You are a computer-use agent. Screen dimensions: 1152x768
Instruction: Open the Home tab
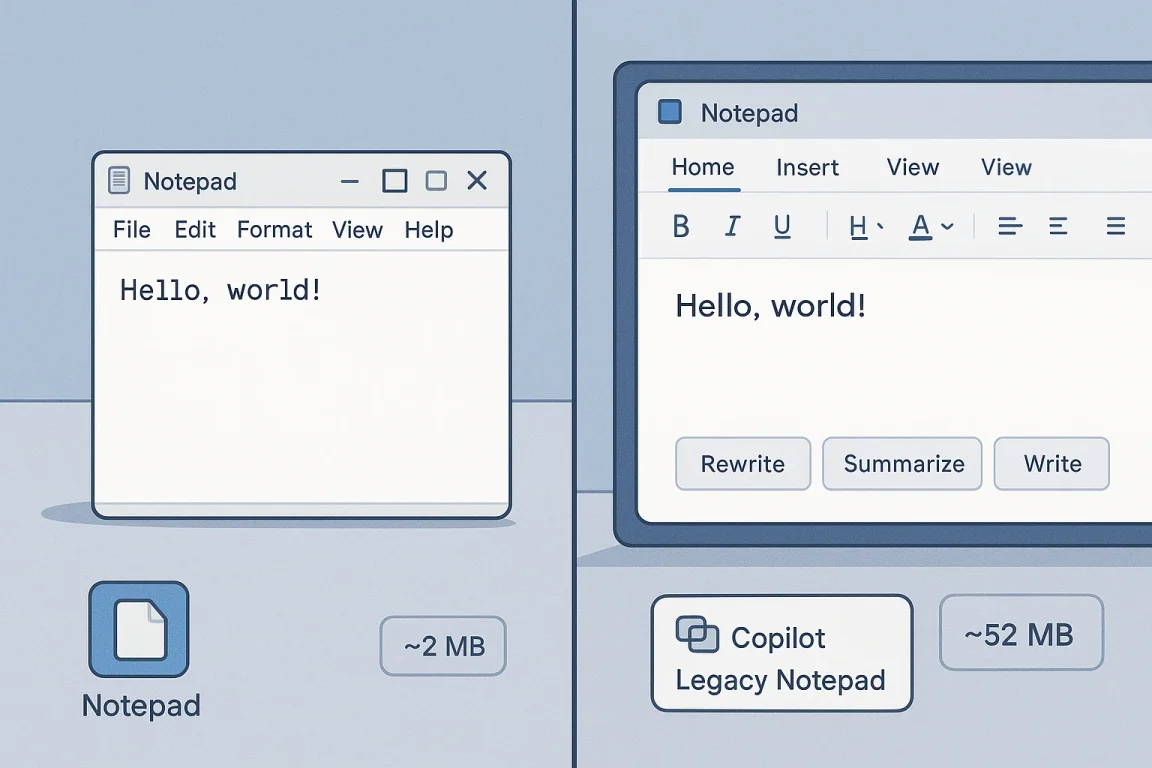pyautogui.click(x=703, y=168)
